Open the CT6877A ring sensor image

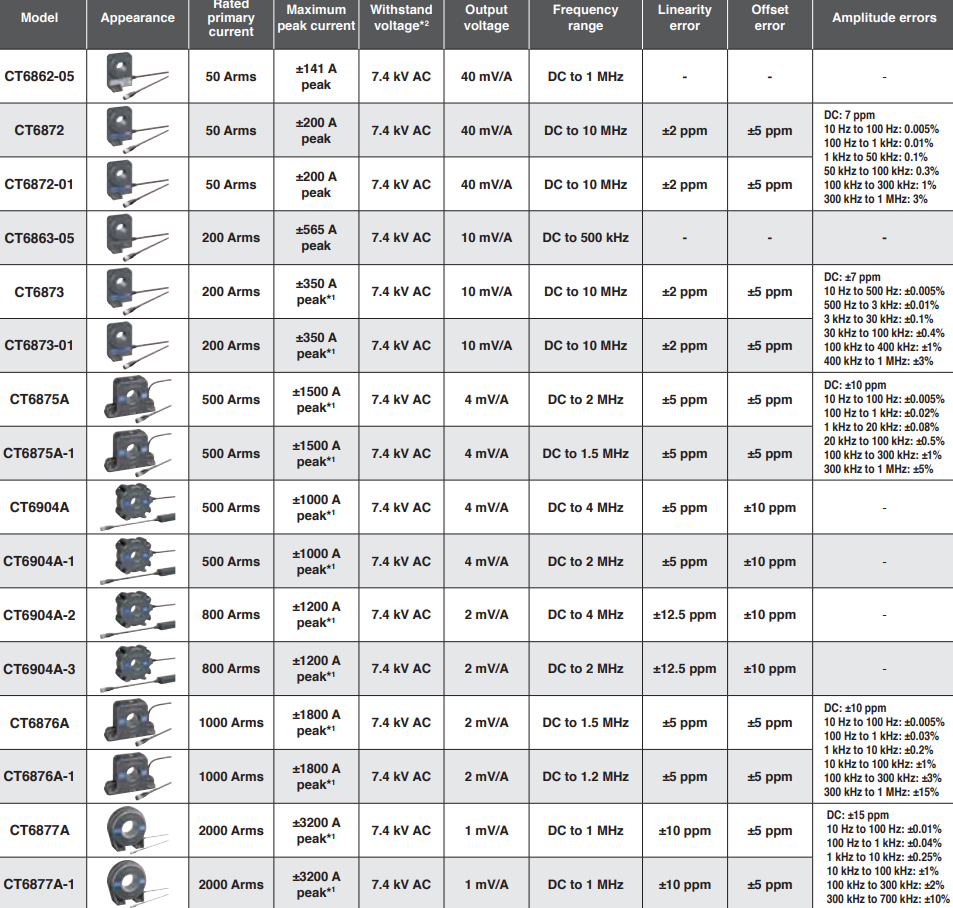pyautogui.click(x=137, y=830)
